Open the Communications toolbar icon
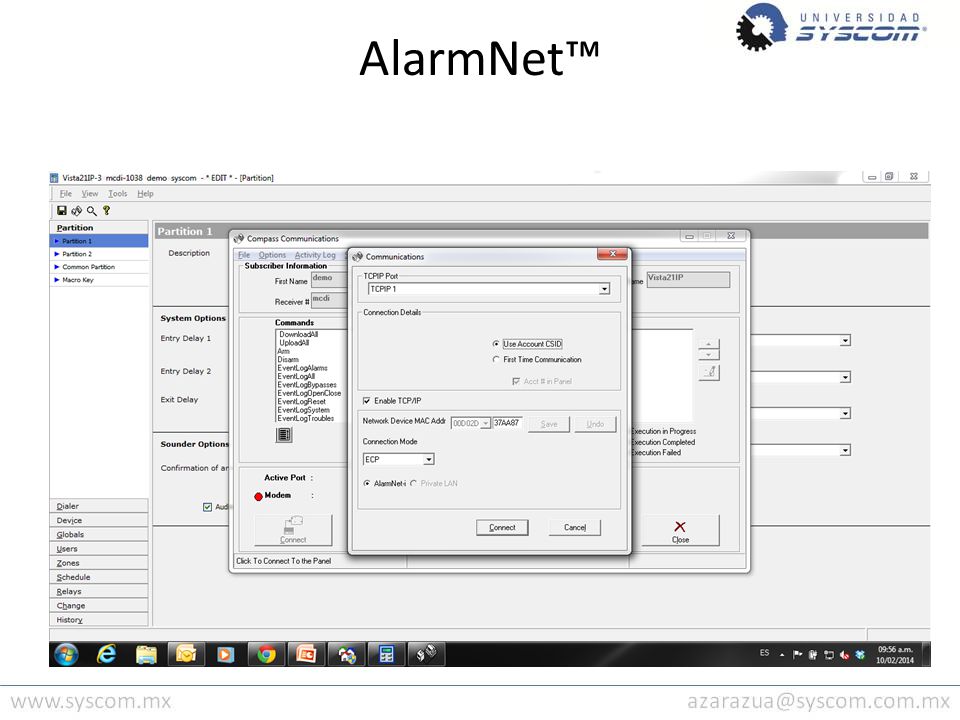This screenshot has width=960, height=720. click(x=77, y=211)
